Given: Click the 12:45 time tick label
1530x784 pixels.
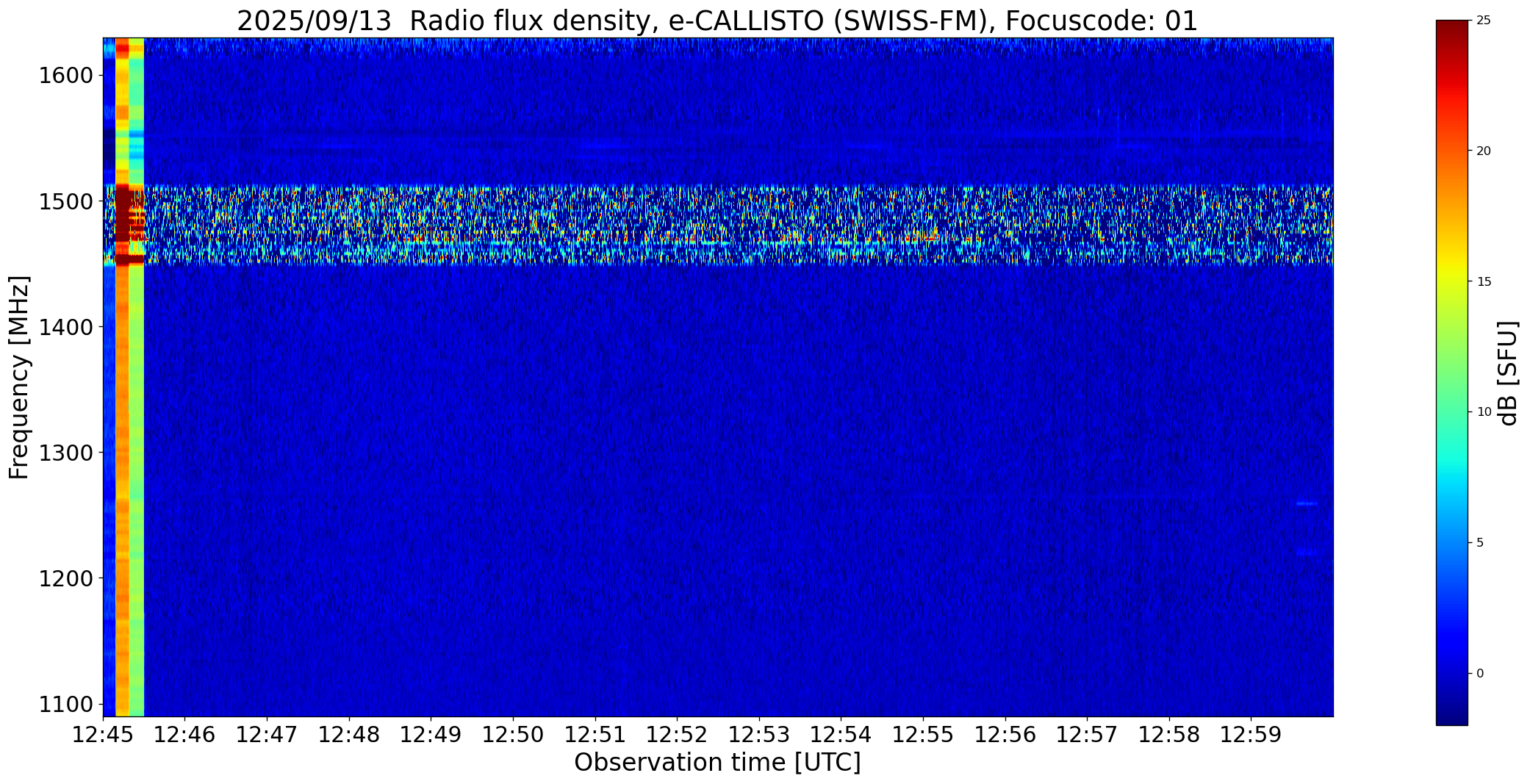Looking at the screenshot, I should pyautogui.click(x=103, y=734).
